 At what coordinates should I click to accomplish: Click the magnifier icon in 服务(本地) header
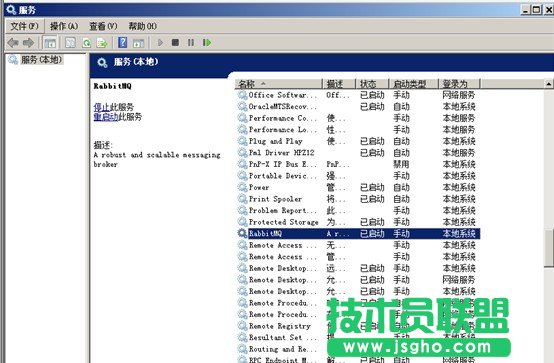(x=102, y=63)
